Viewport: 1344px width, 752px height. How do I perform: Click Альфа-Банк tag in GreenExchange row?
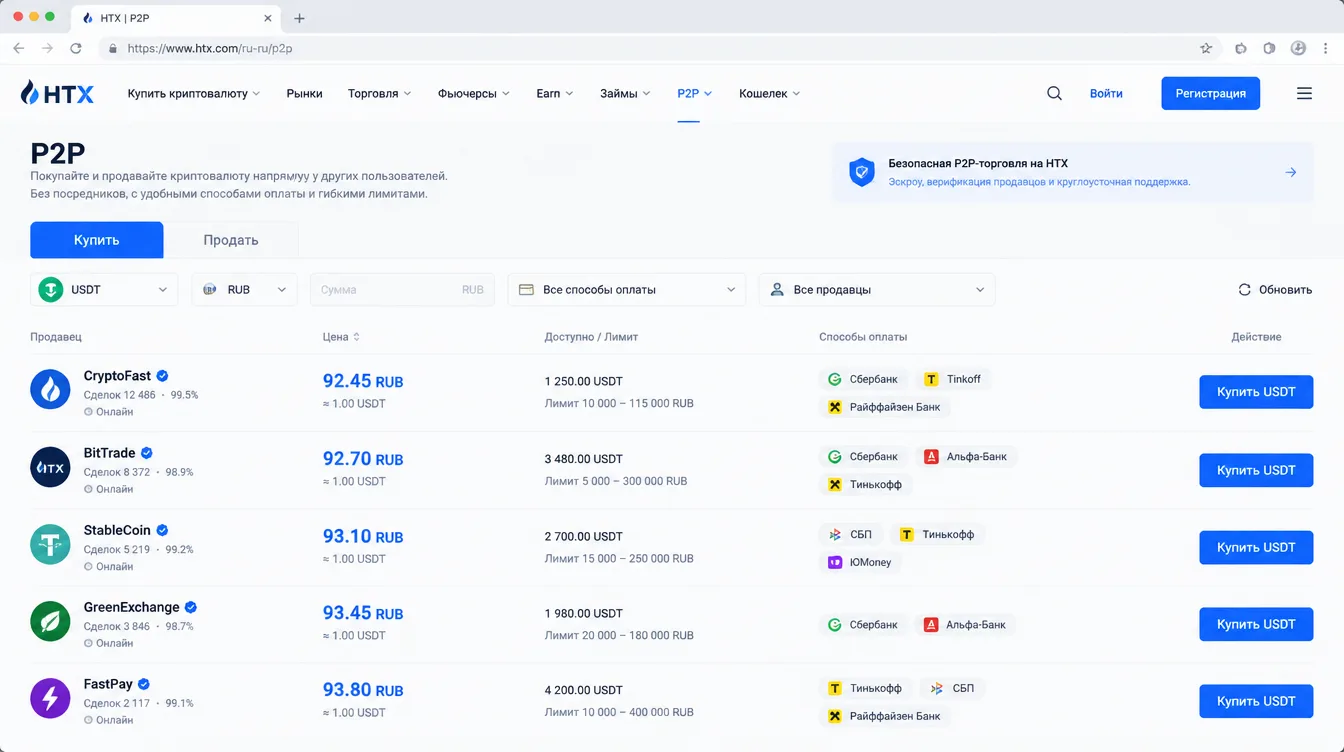click(966, 624)
